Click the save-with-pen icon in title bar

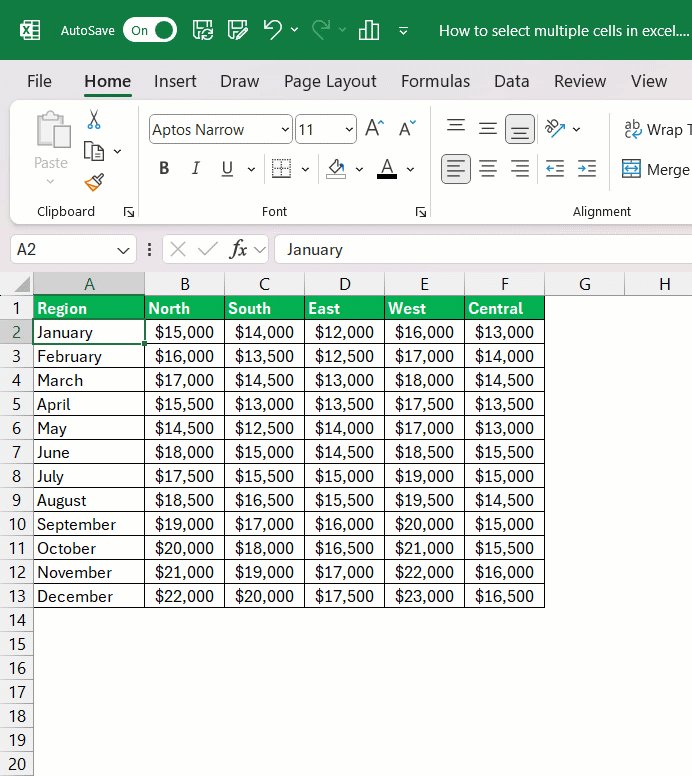238,30
